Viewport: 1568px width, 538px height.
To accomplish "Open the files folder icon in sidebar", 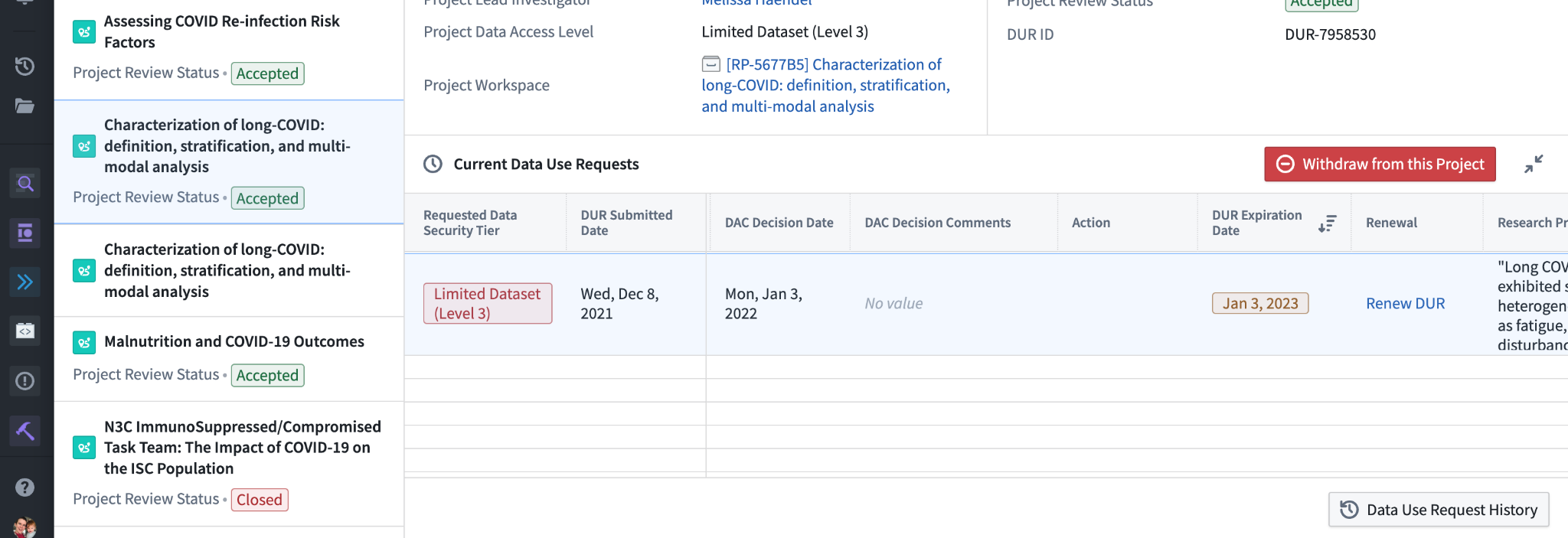I will click(24, 106).
